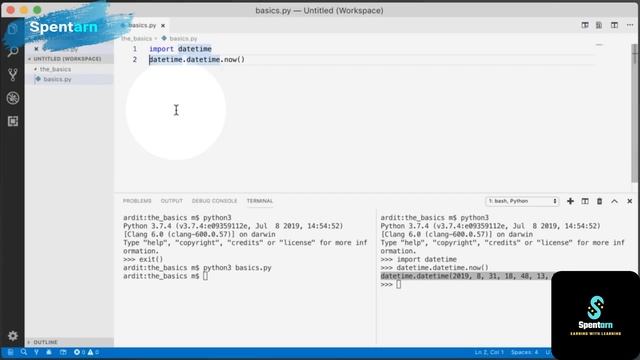Switch to the OUTPUT panel tab
This screenshot has height=360, width=640.
tap(171, 201)
